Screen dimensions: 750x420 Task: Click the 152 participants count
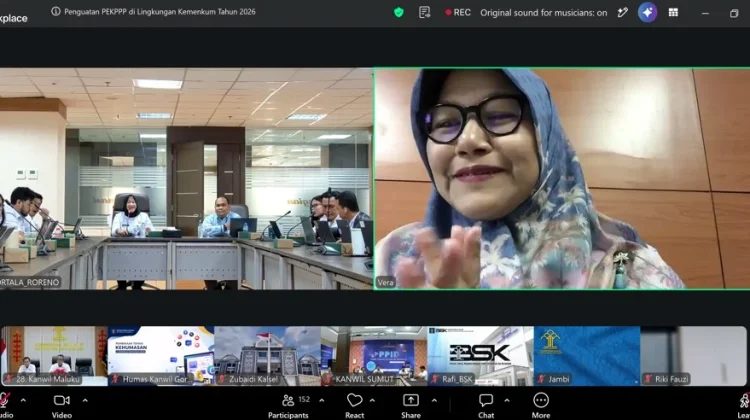(304, 399)
